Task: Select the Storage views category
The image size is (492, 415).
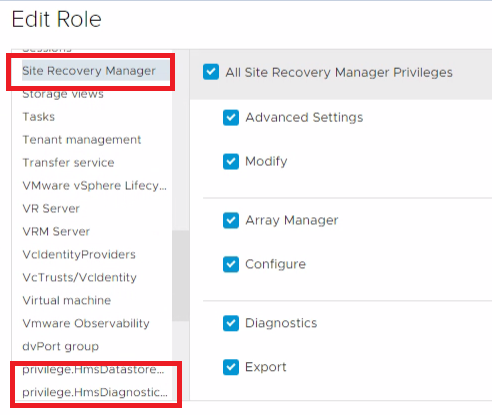Action: [63, 94]
